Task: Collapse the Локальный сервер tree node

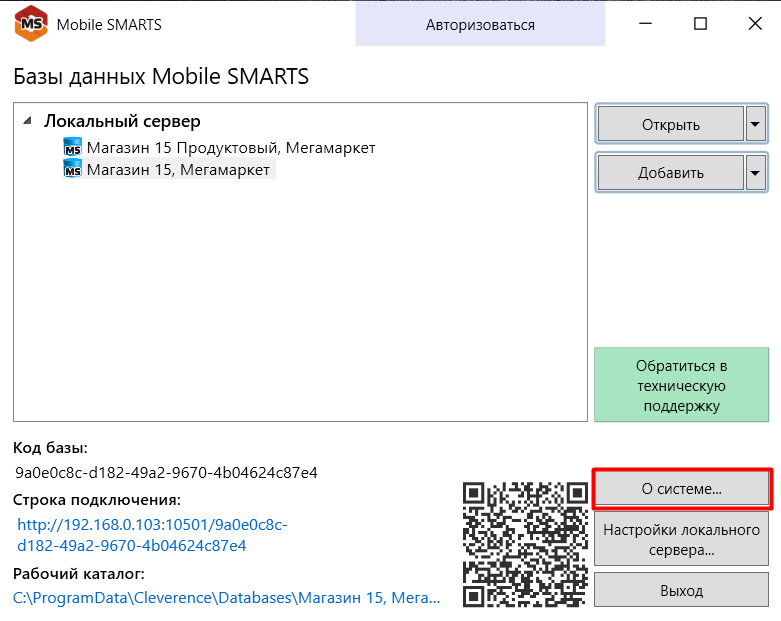Action: coord(28,121)
